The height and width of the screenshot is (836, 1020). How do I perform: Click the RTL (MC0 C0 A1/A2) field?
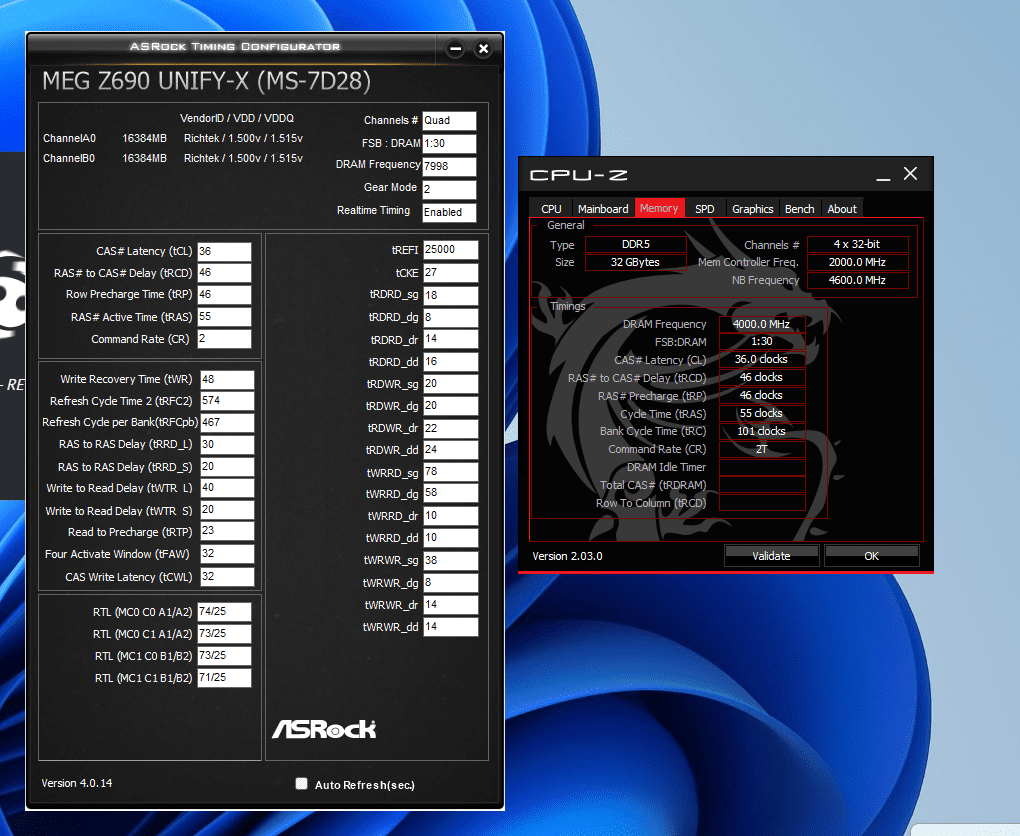(224, 612)
